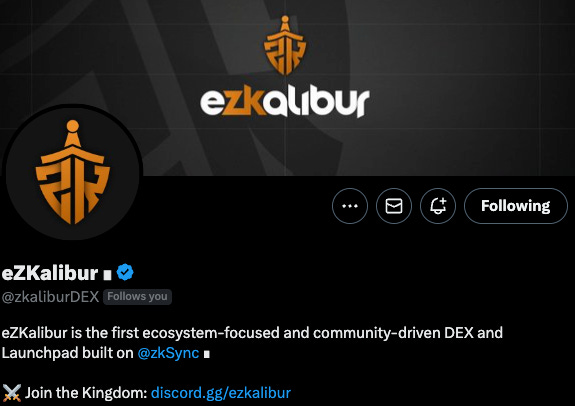The image size is (575, 406).
Task: Click the Following button
Action: [x=516, y=206]
